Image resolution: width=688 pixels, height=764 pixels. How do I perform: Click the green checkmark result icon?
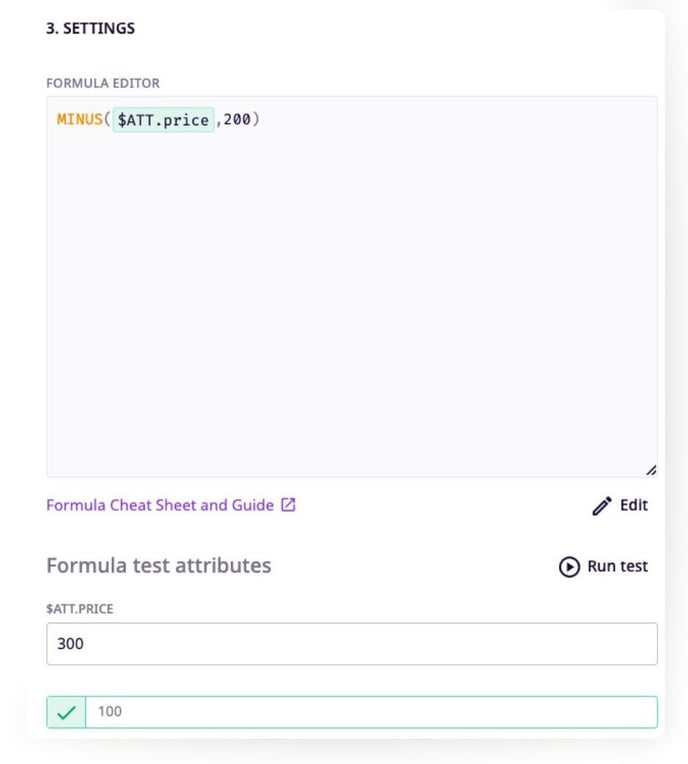(66, 712)
